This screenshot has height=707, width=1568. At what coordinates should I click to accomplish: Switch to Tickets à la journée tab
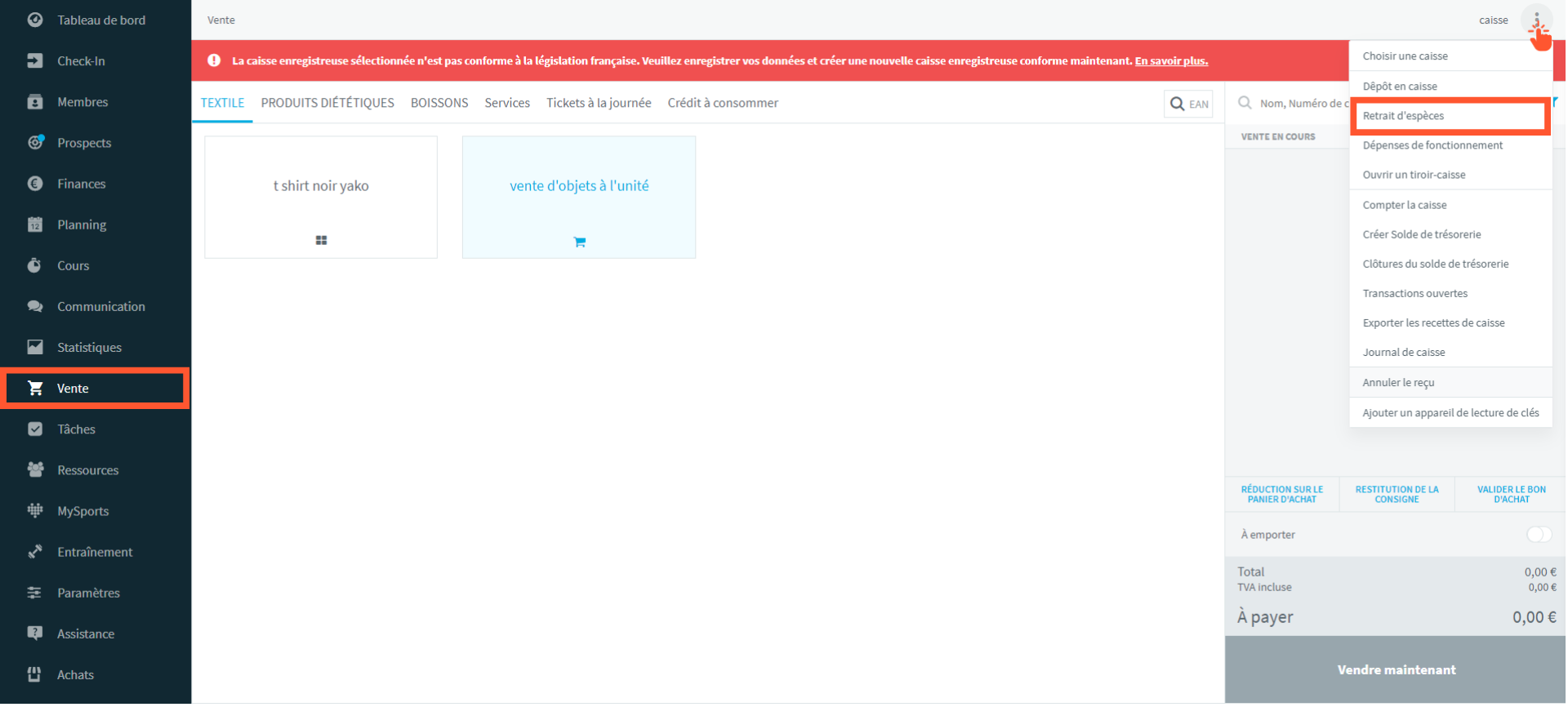point(599,103)
